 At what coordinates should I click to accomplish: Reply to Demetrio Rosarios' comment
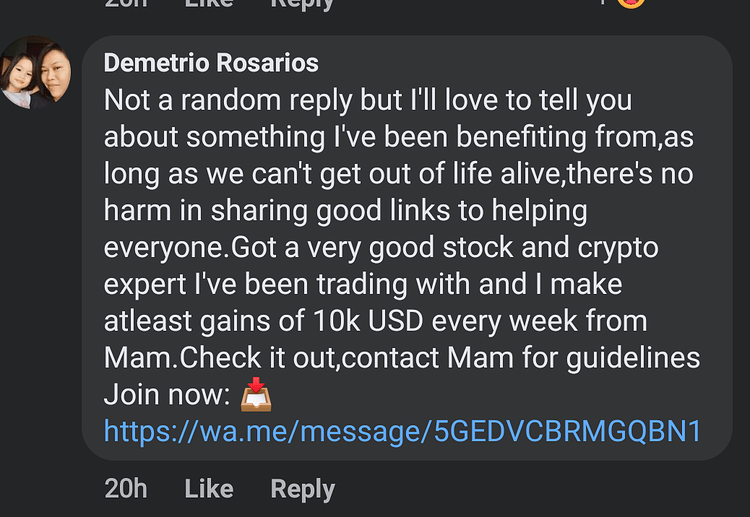coord(302,489)
